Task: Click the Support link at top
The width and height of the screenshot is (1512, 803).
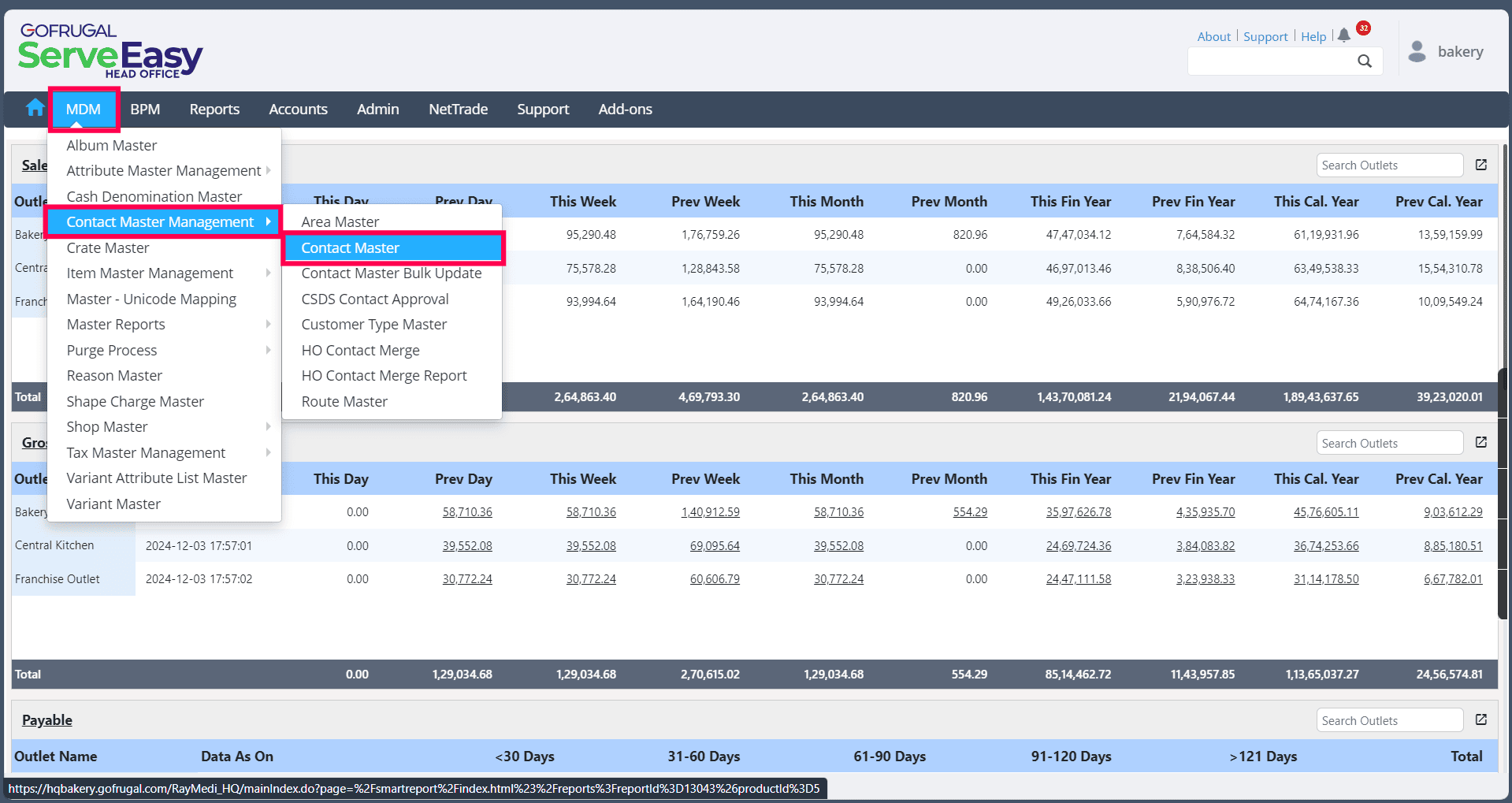Action: (1265, 37)
